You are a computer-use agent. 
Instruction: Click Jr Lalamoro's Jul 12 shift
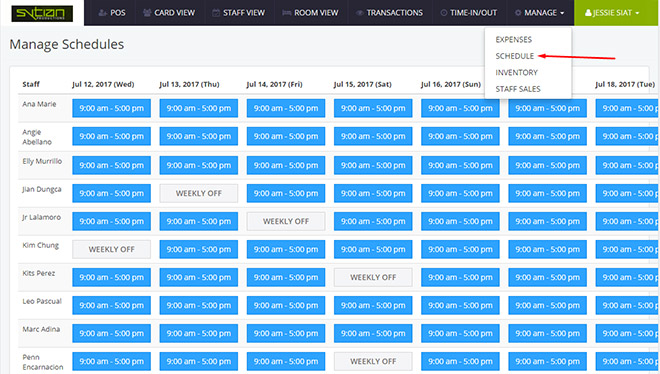click(112, 221)
